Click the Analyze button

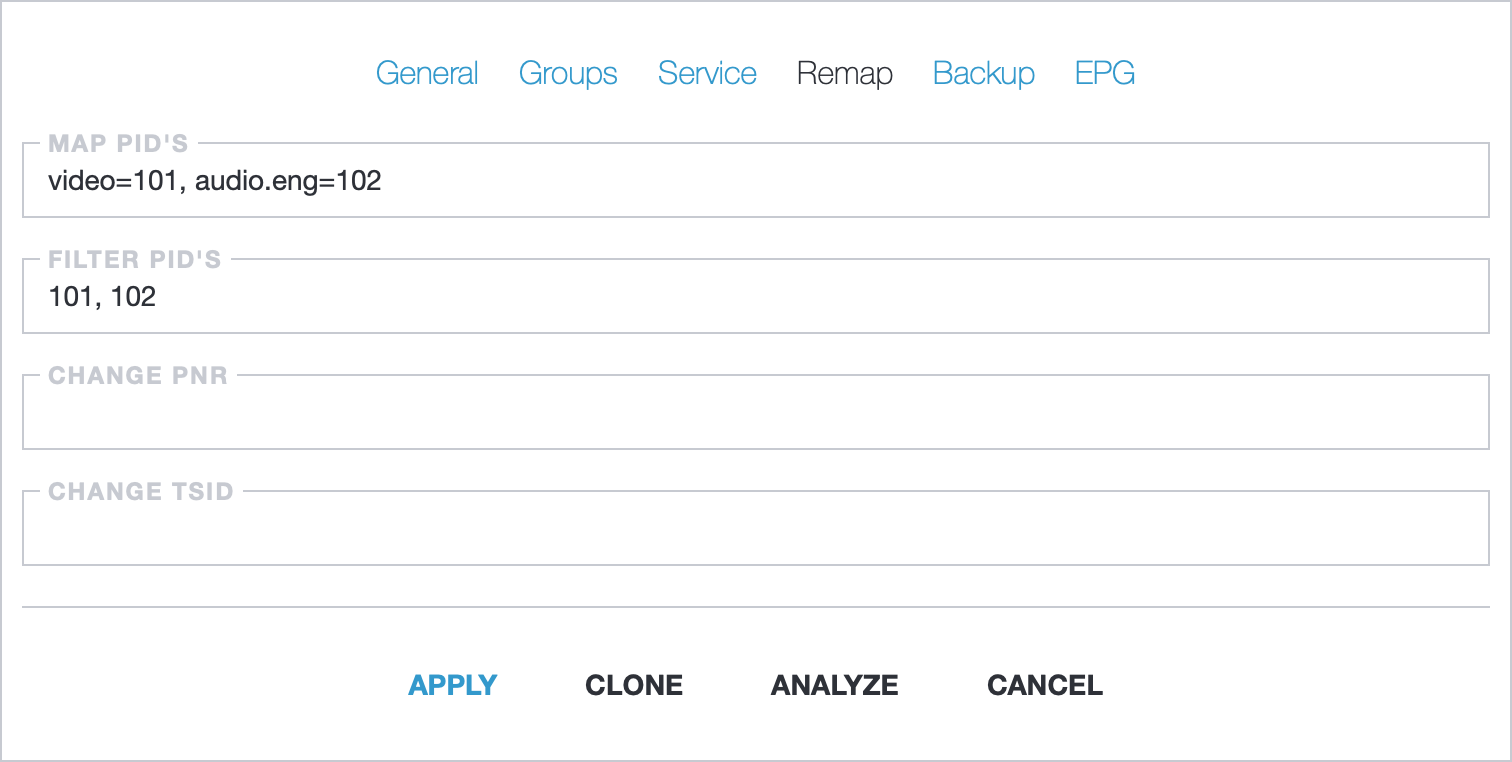point(835,685)
